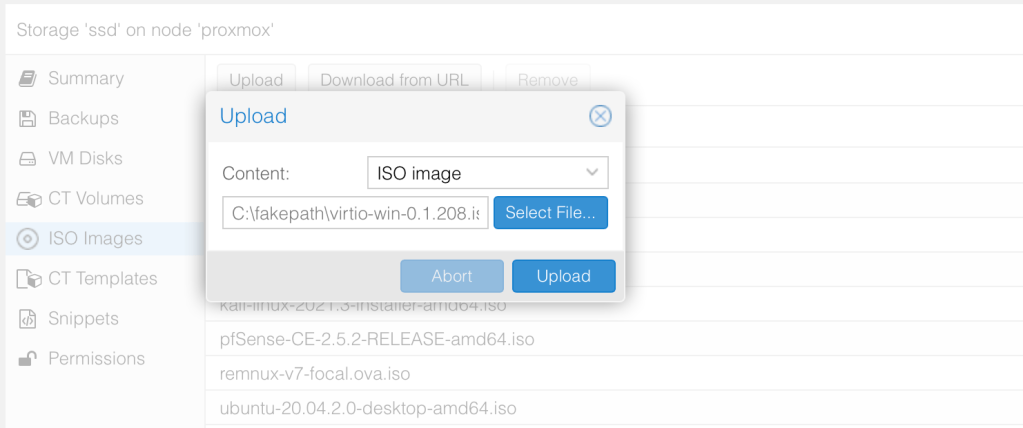Click the VM Disks drive icon

[x=28, y=159]
